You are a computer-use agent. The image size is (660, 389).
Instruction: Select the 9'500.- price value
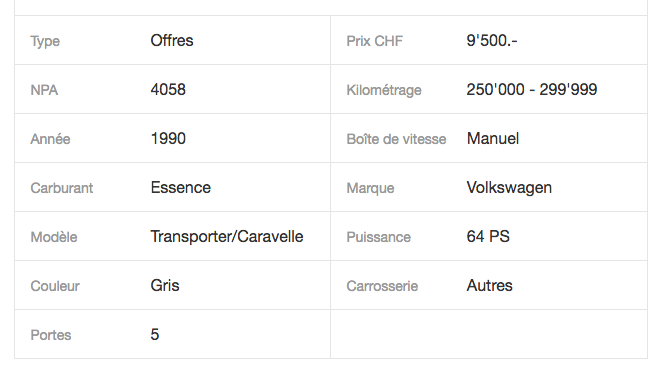(x=492, y=41)
